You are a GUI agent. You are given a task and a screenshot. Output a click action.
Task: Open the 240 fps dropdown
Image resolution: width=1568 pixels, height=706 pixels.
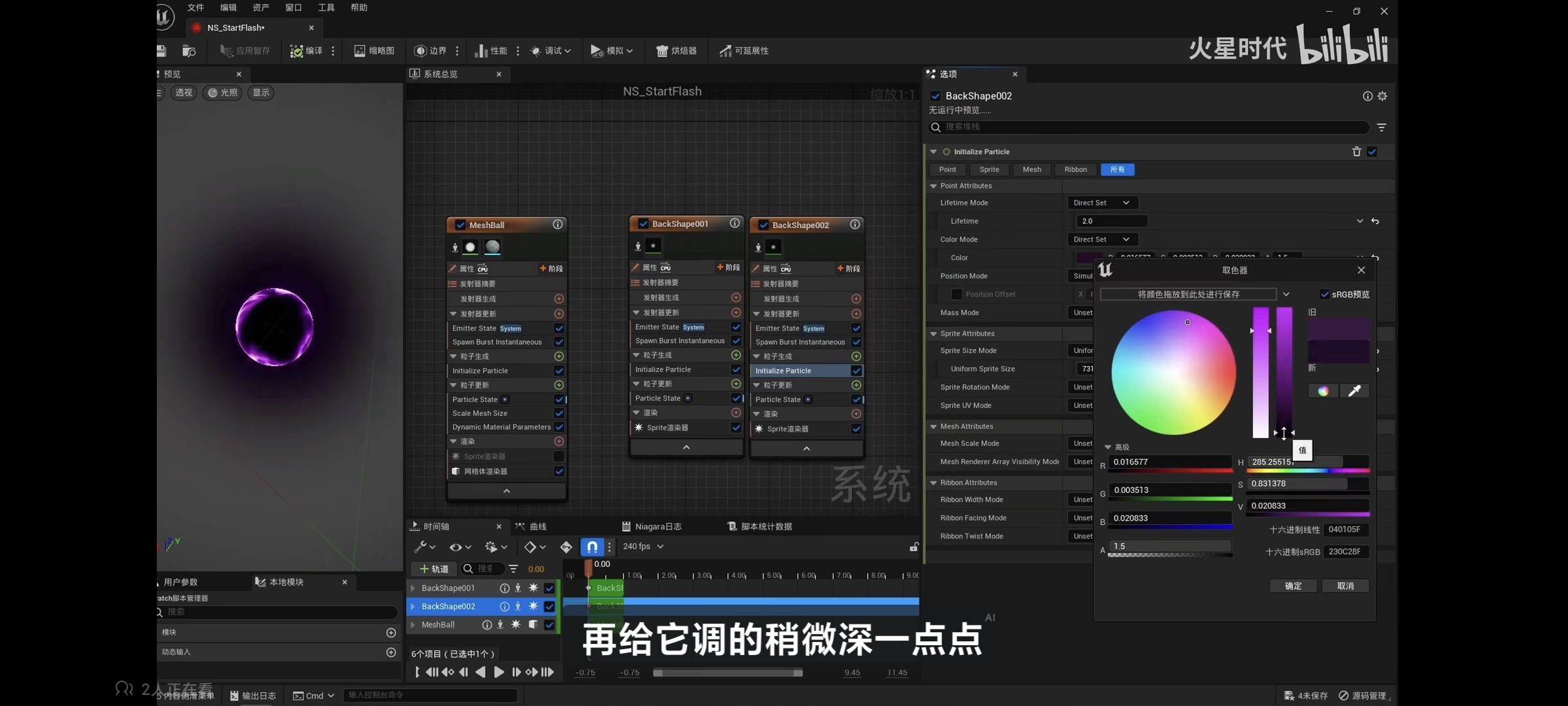(643, 546)
